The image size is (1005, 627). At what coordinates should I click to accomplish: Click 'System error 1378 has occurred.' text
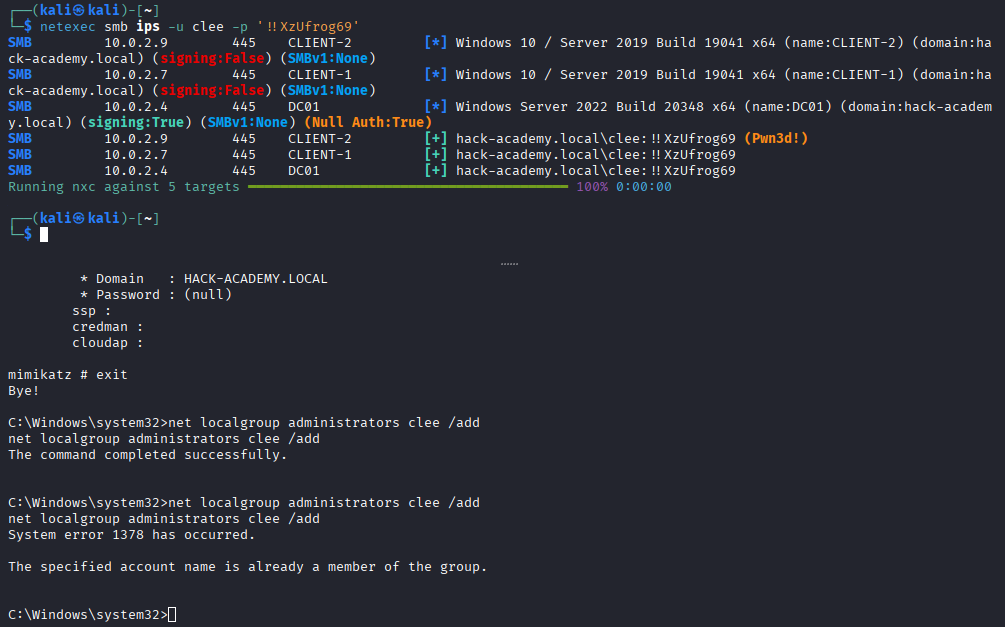coord(131,535)
